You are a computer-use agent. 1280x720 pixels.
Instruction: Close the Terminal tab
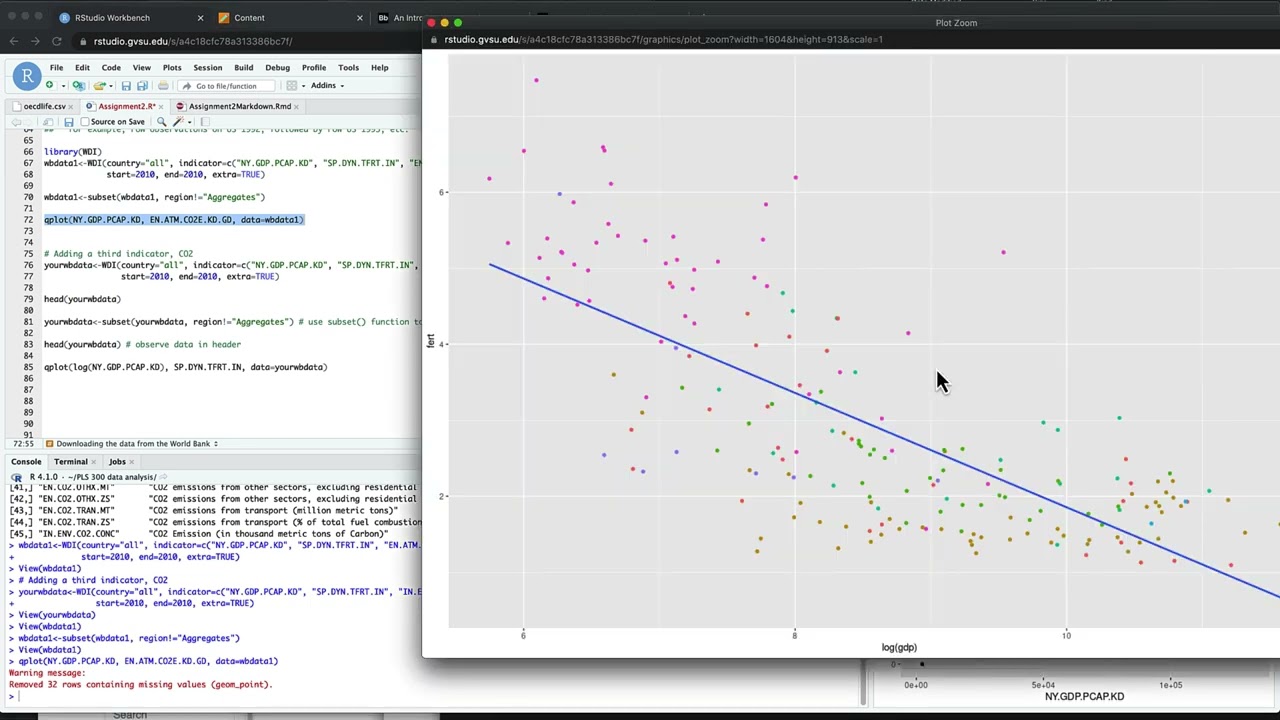point(94,462)
